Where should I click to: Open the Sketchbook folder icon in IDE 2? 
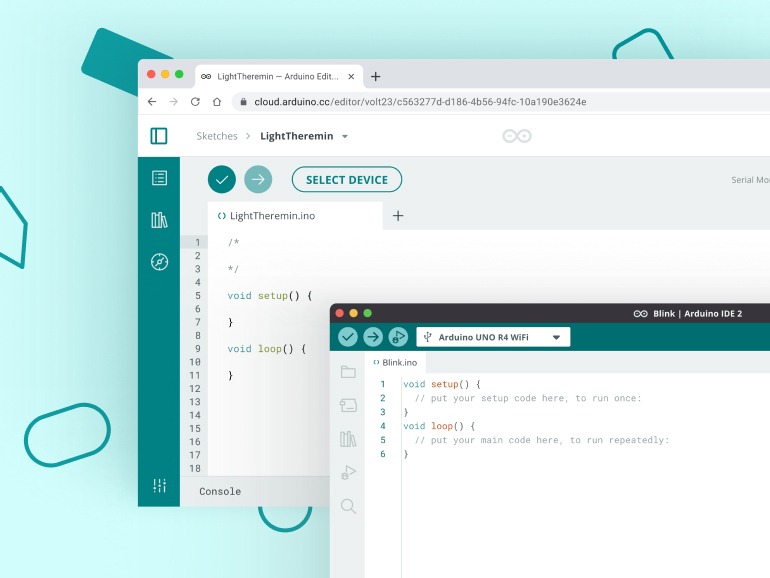pos(348,372)
